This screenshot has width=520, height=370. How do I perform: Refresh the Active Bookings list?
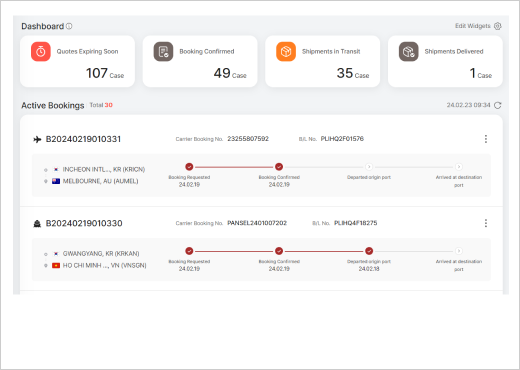(498, 105)
